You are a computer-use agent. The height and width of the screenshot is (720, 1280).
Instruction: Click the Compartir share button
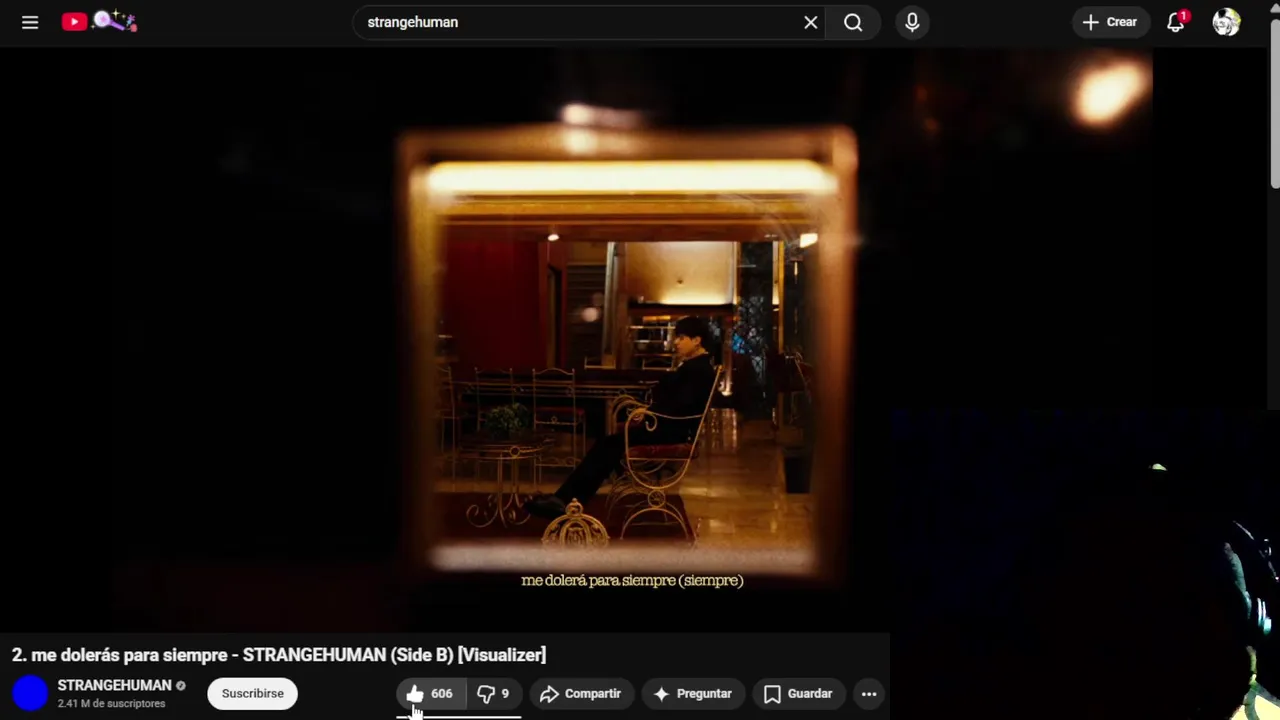click(x=581, y=693)
